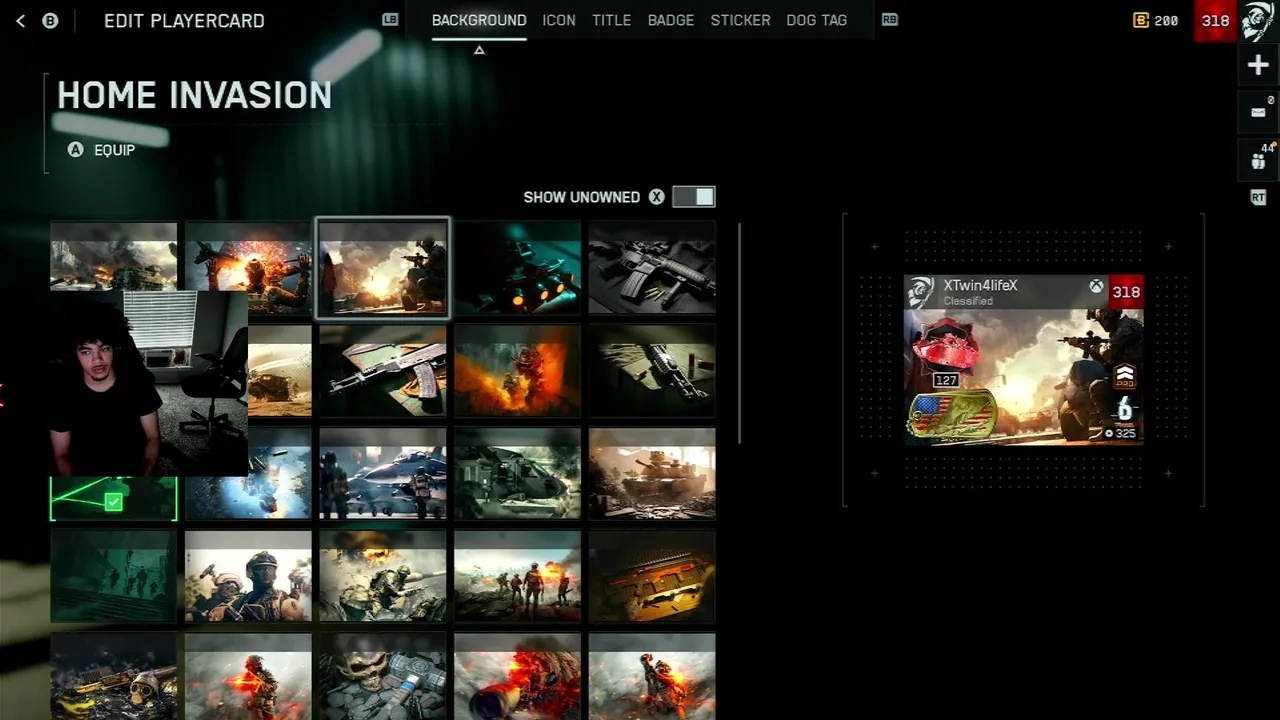Select the desert tank background thumbnail
Screen dimensions: 1280x720
(x=652, y=474)
